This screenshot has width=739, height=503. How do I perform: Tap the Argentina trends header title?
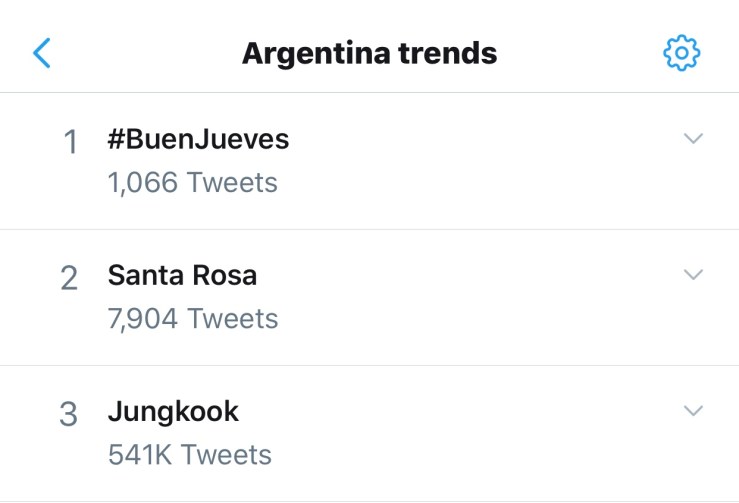click(x=369, y=53)
